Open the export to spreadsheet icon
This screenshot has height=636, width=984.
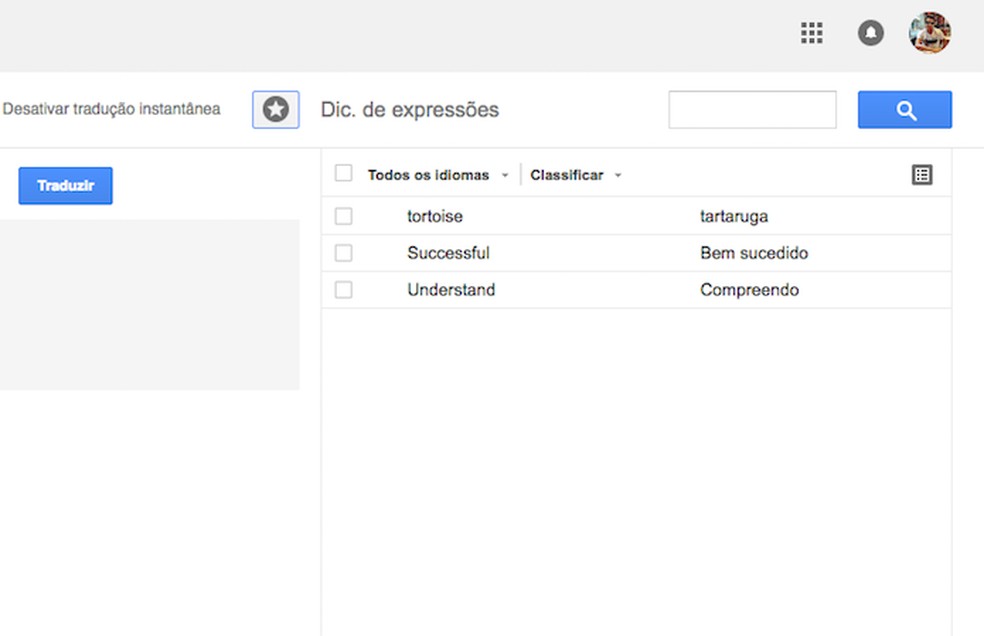(922, 173)
